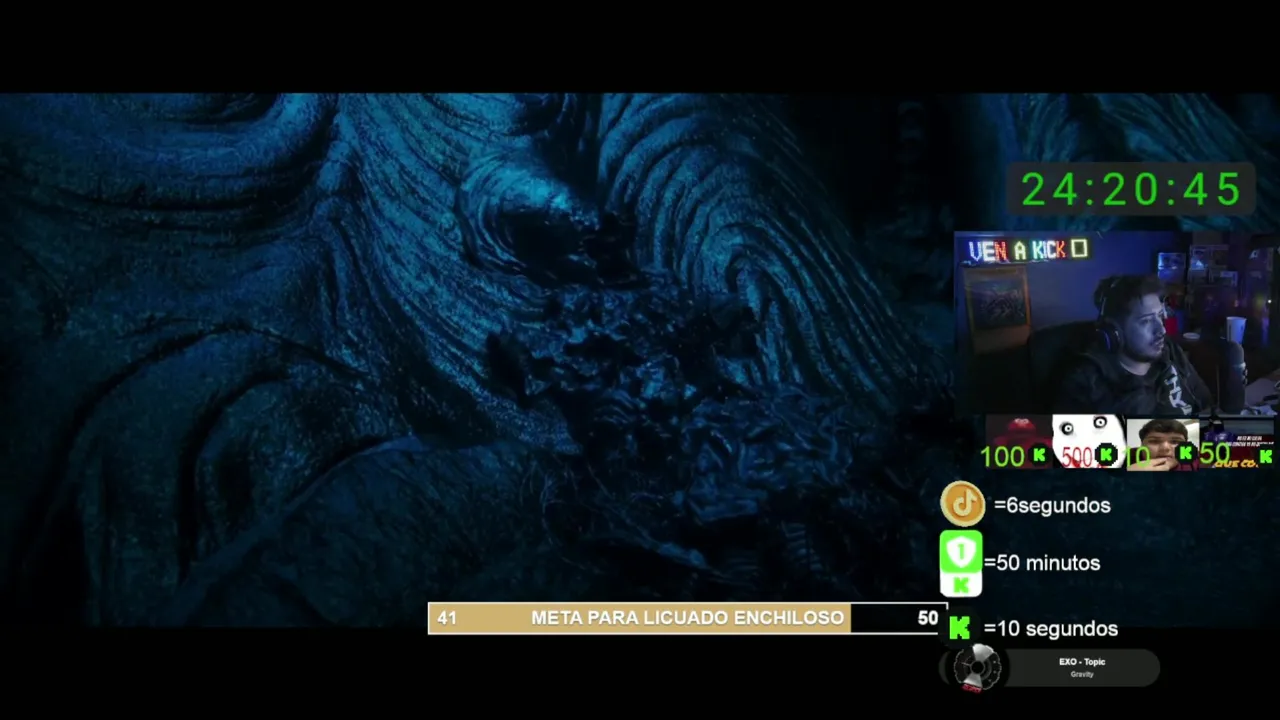This screenshot has width=1280, height=720.
Task: Click the '=10 segundos' label
Action: [1051, 629]
